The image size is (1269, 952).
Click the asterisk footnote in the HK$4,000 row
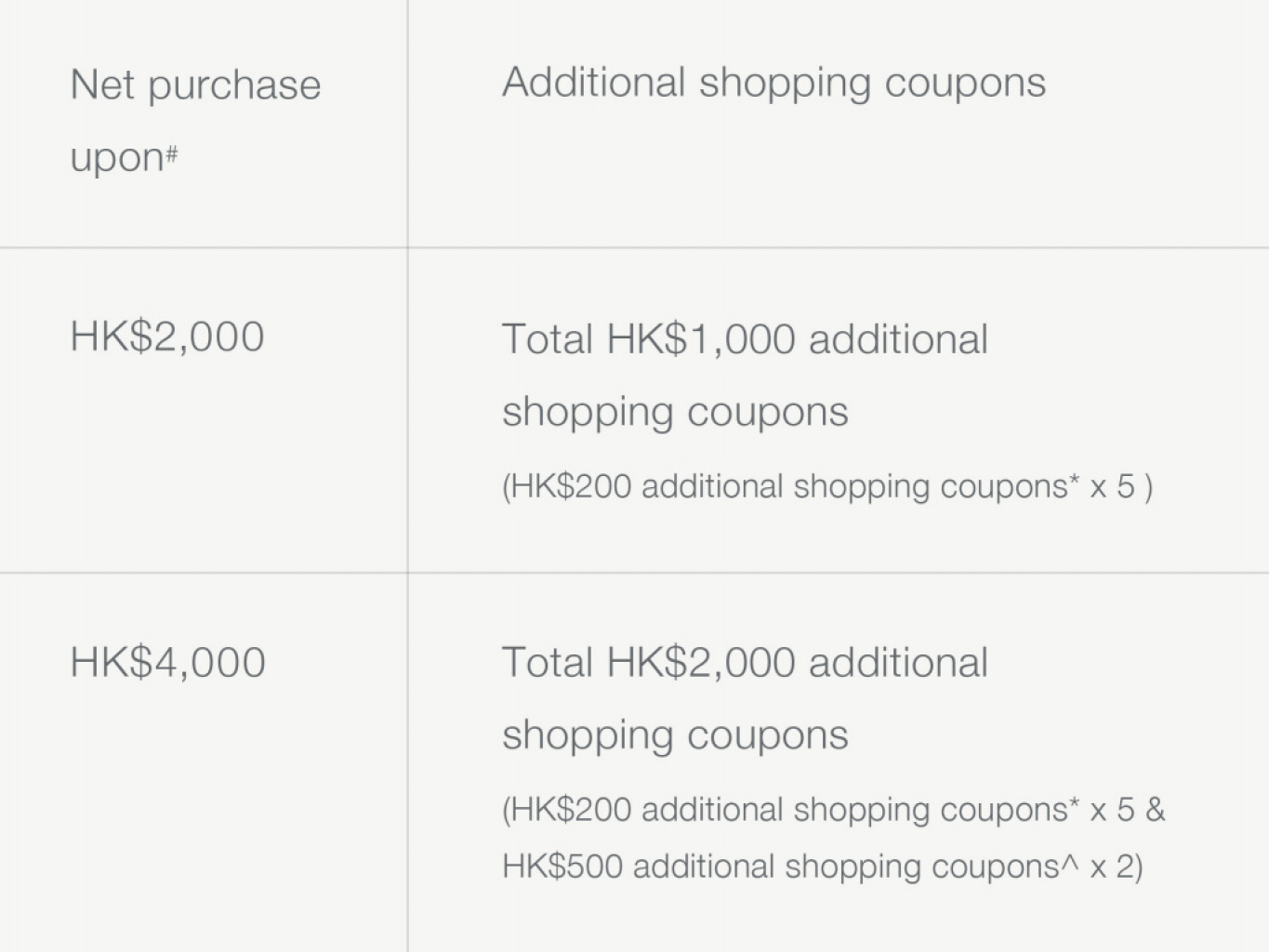1075,805
